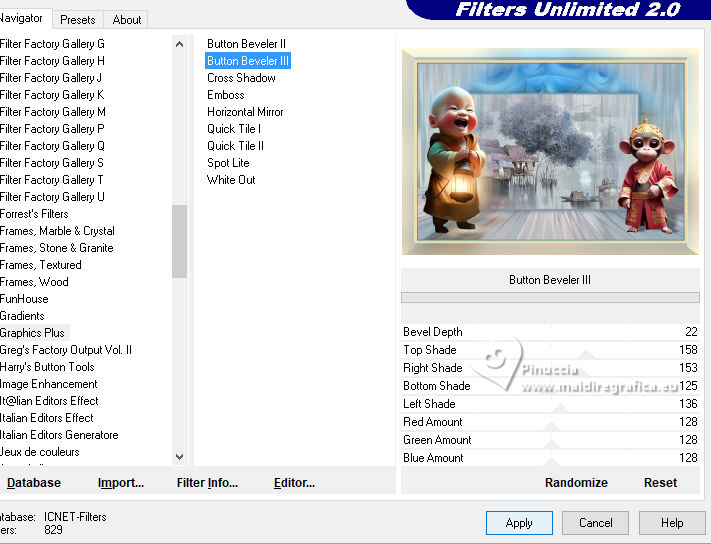Select Filter Factory Gallery P
This screenshot has width=711, height=544.
[52, 129]
